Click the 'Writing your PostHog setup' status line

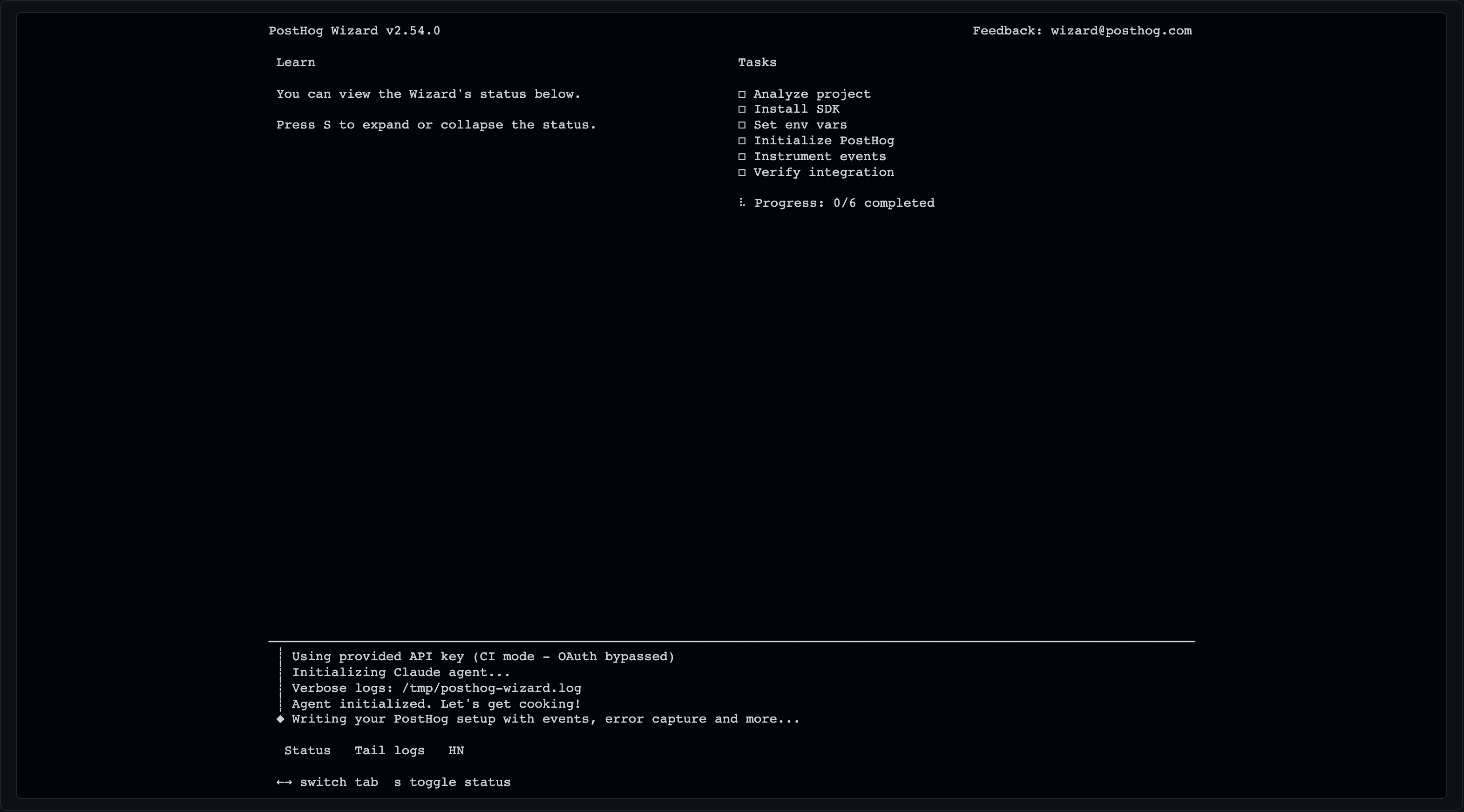546,719
